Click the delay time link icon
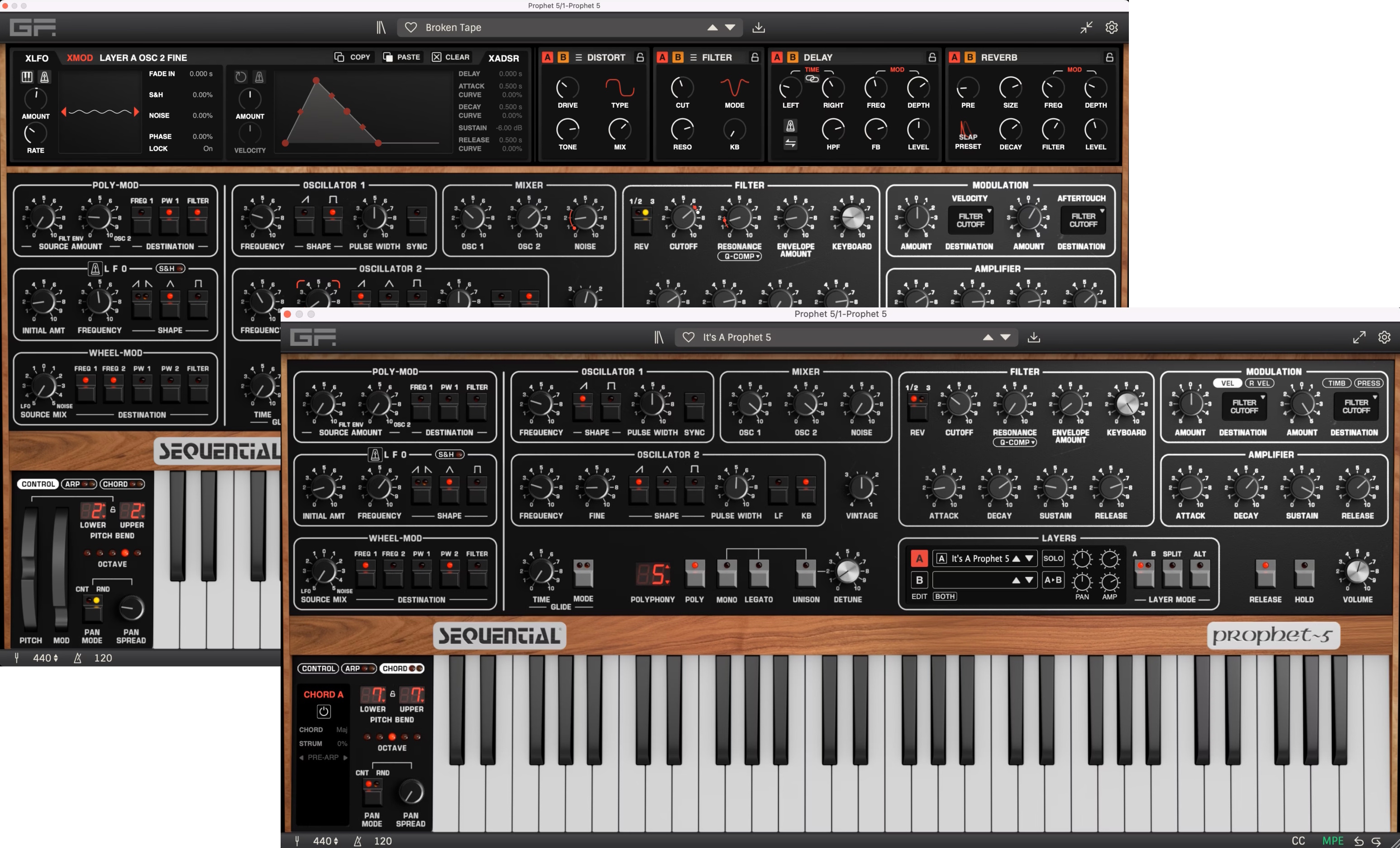 [812, 78]
